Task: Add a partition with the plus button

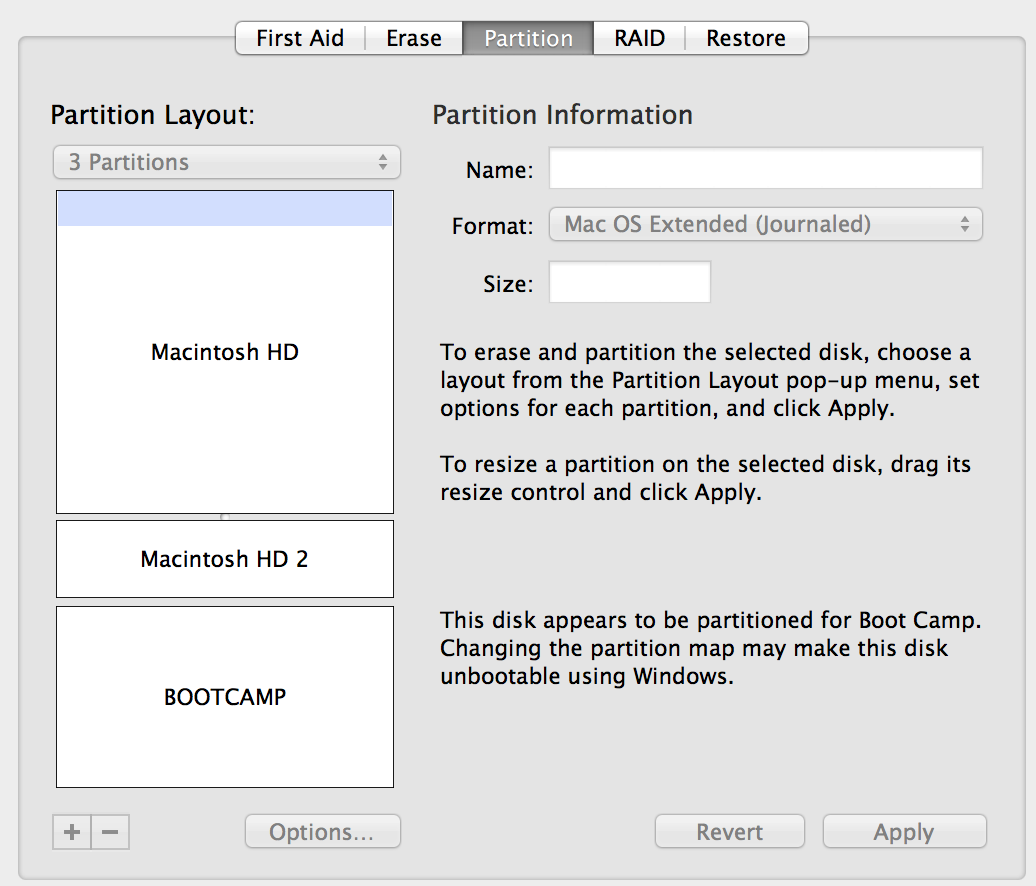Action: coord(72,832)
